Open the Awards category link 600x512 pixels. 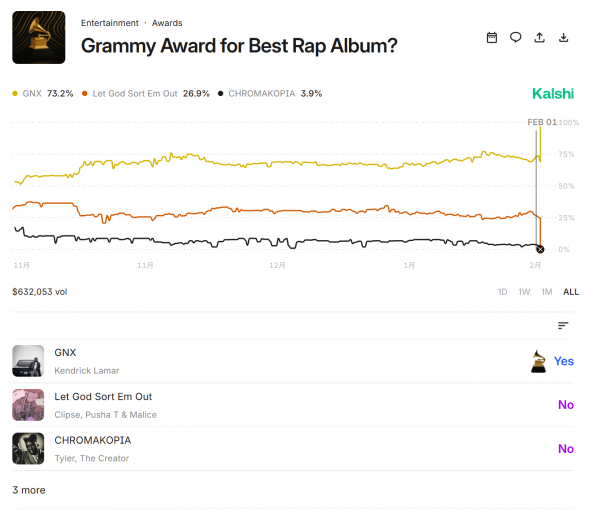pyautogui.click(x=167, y=22)
